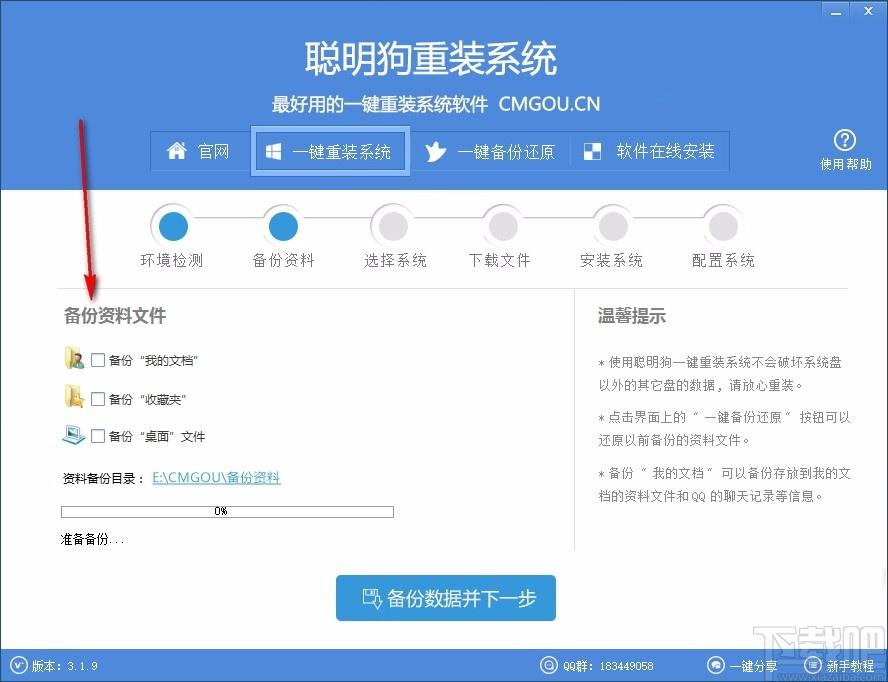Click the 使用帮助 question mark icon
Screen dimensions: 888x682
pos(845,140)
